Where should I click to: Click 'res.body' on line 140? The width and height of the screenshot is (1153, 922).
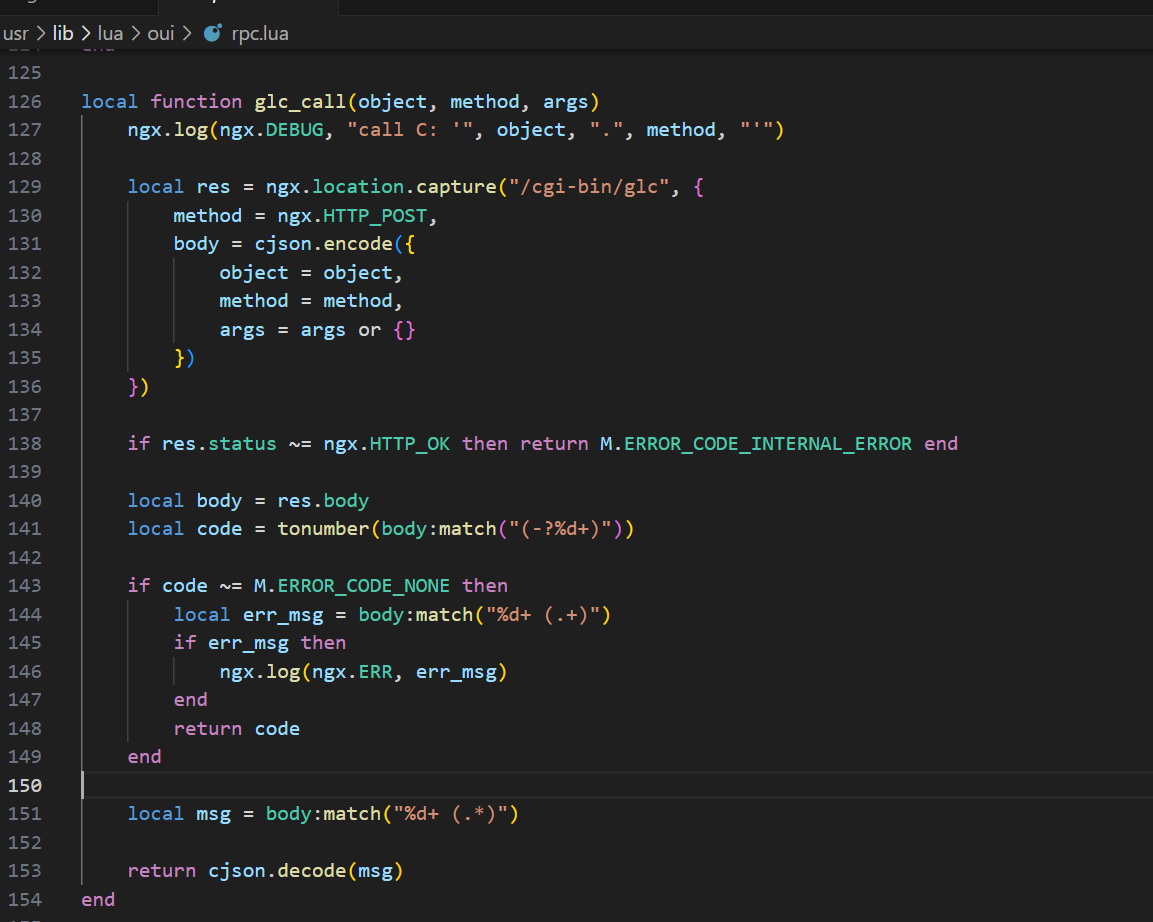(324, 501)
